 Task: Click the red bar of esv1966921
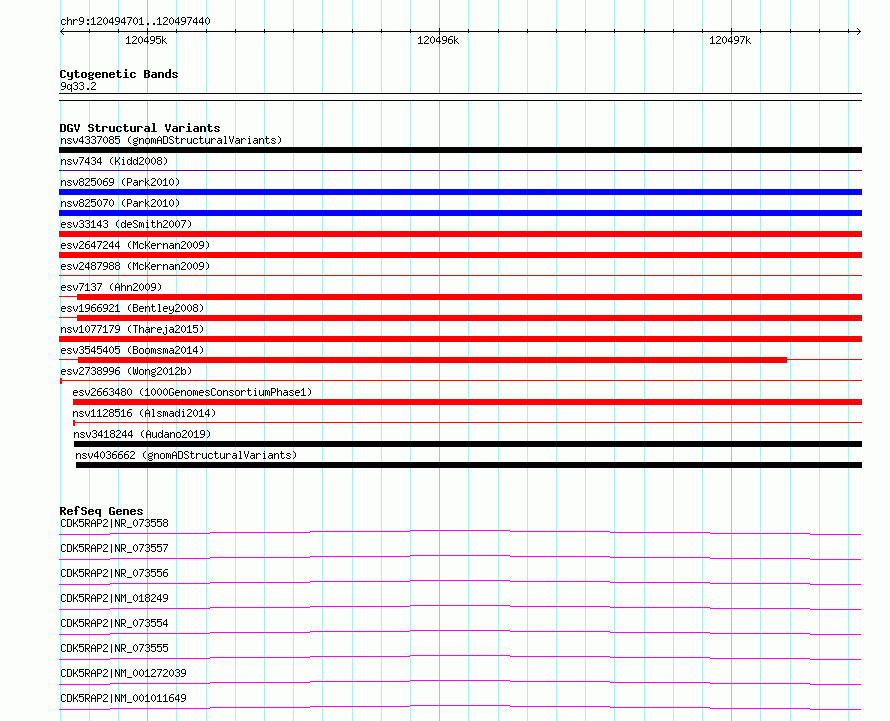point(469,318)
